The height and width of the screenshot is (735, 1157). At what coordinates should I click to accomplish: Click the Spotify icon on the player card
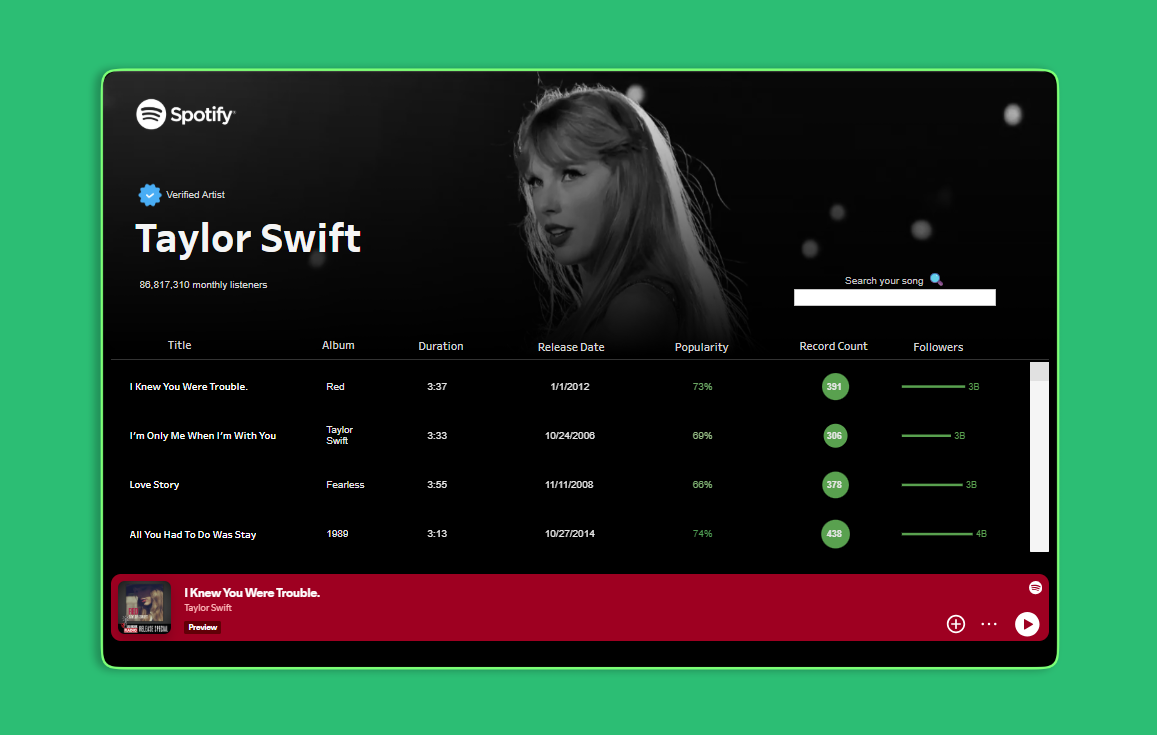pyautogui.click(x=1036, y=588)
